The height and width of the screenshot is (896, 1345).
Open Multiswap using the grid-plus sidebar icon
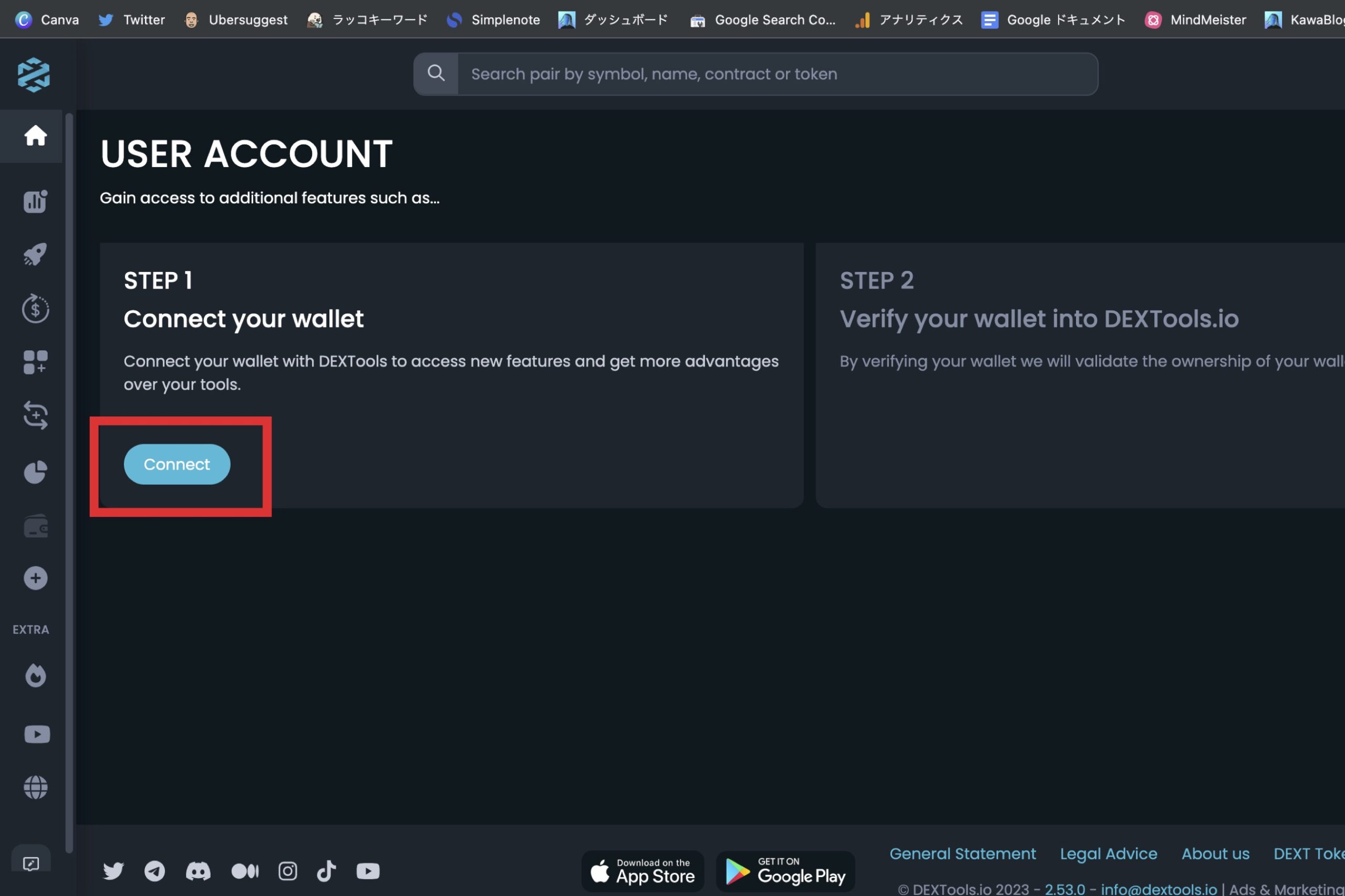click(35, 362)
